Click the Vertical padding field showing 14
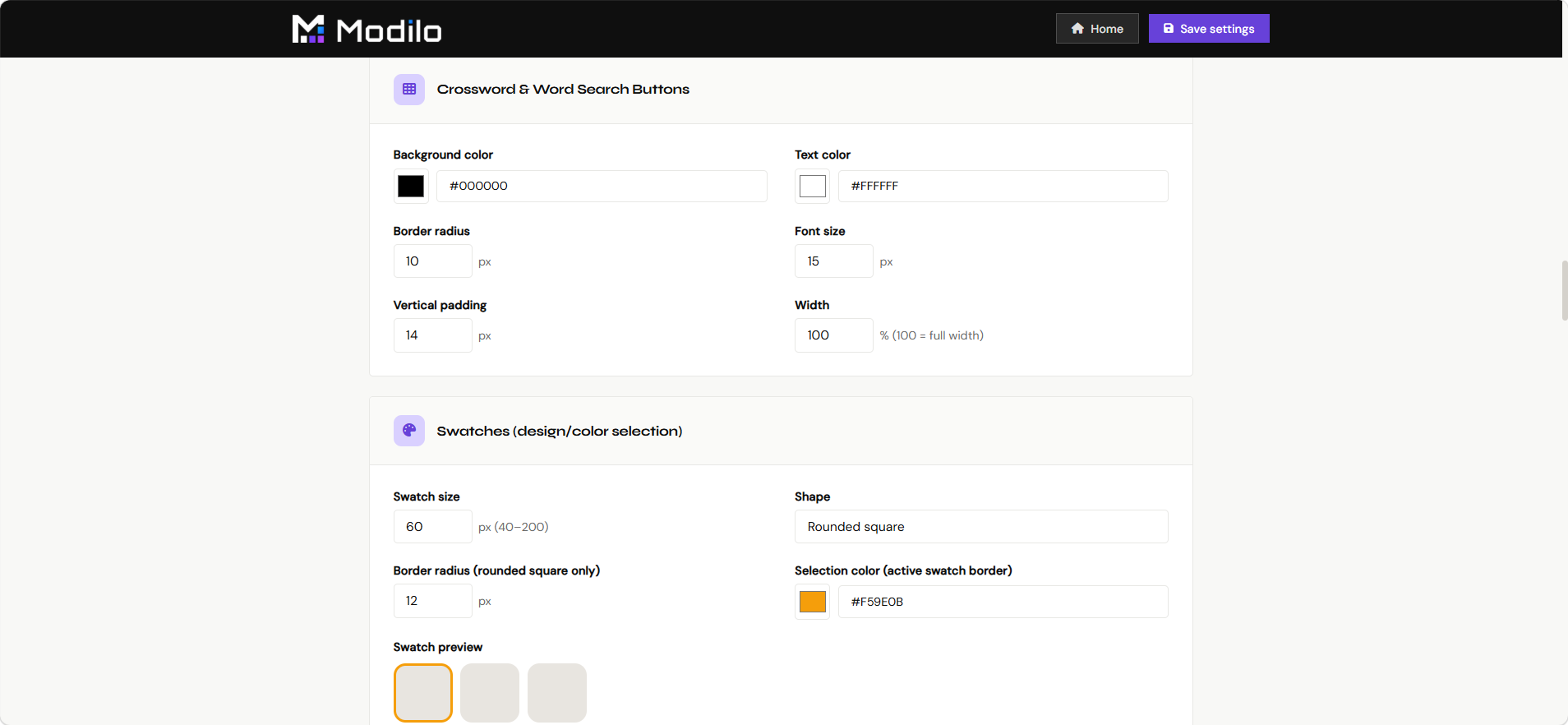Viewport: 1568px width, 725px height. tap(433, 335)
